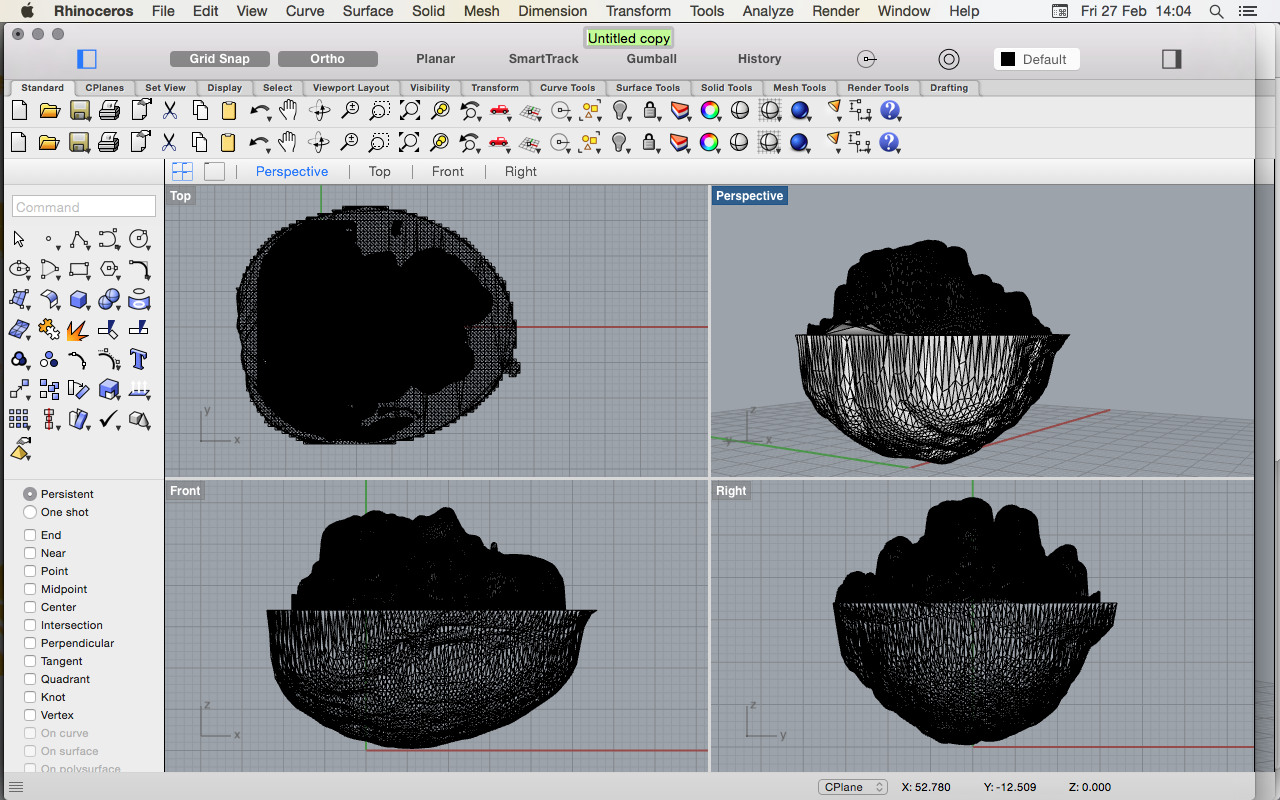Image resolution: width=1280 pixels, height=800 pixels.
Task: Click the Polygon hexagon tool icon
Action: 109,270
